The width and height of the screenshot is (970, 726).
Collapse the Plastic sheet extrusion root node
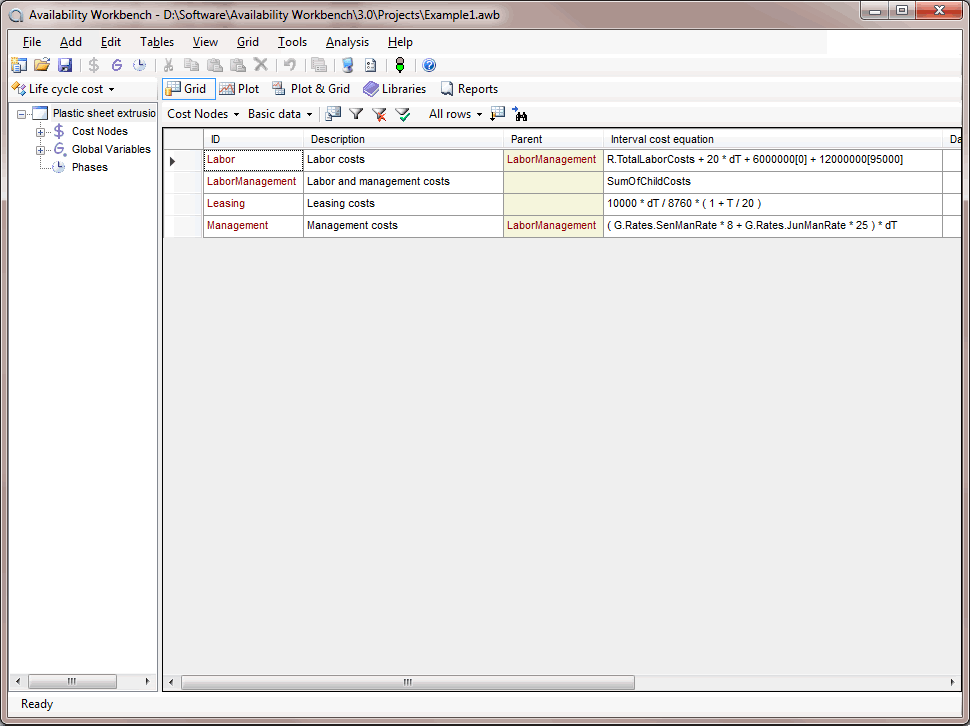coord(20,113)
